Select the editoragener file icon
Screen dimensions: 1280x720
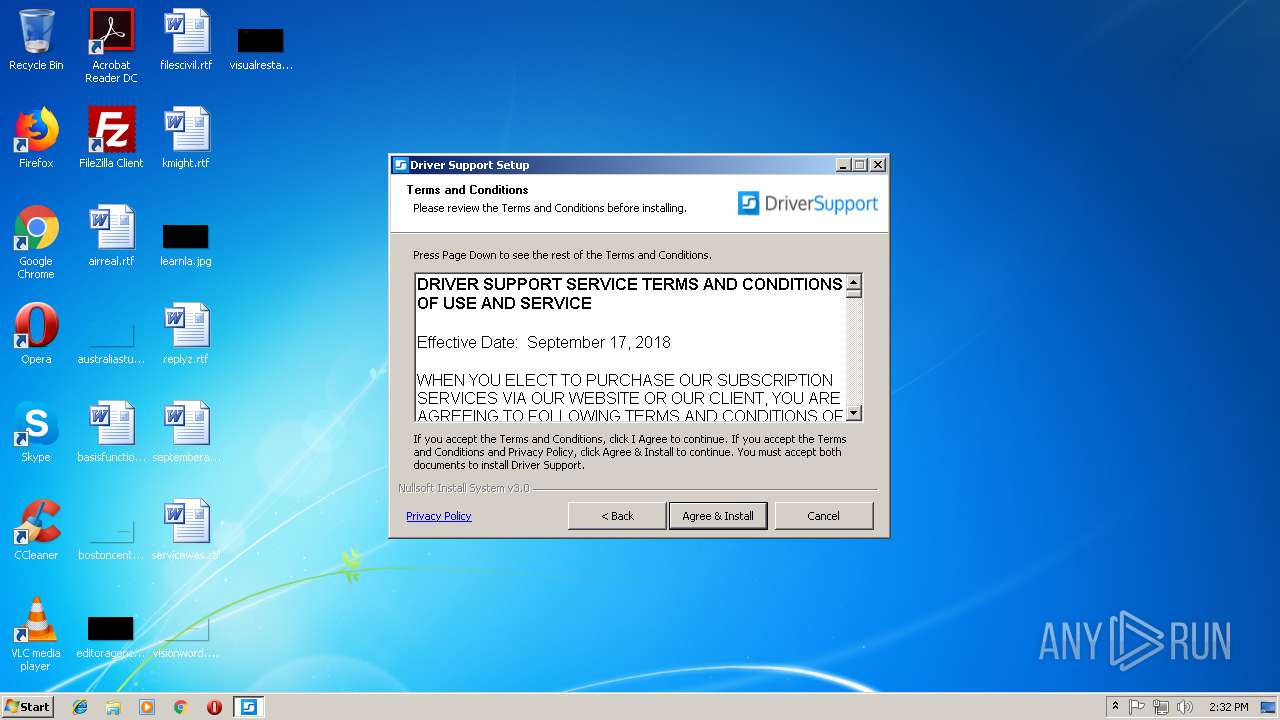[111, 636]
